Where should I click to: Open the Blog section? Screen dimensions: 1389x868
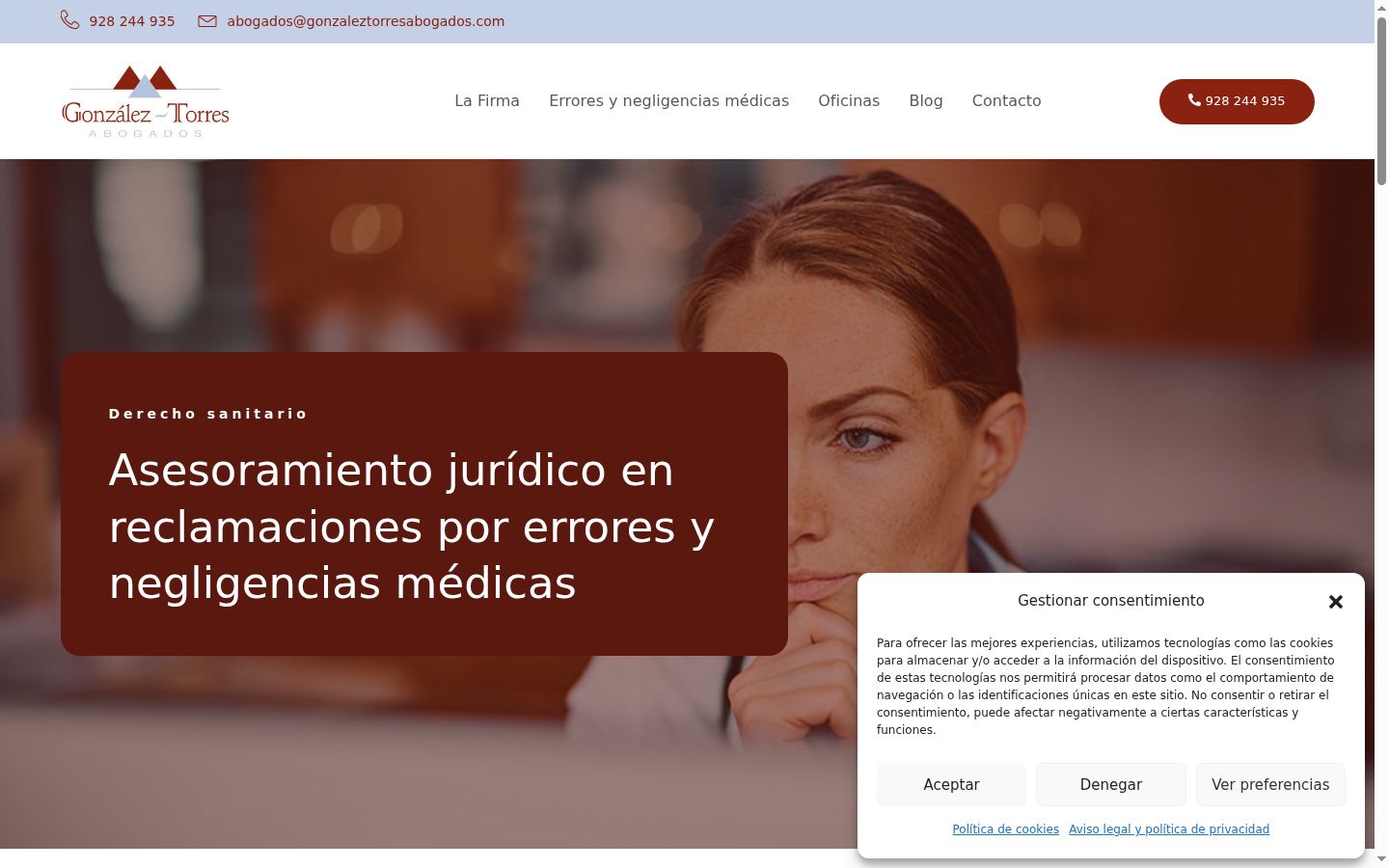[926, 100]
